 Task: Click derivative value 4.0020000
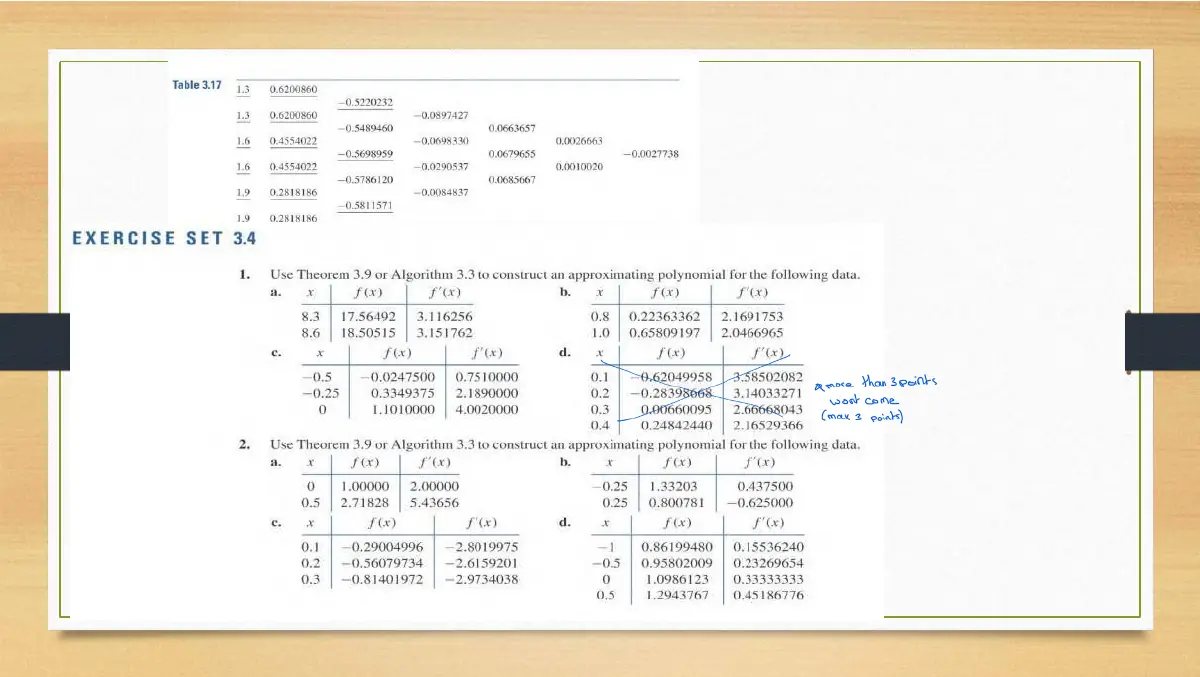[x=487, y=409]
